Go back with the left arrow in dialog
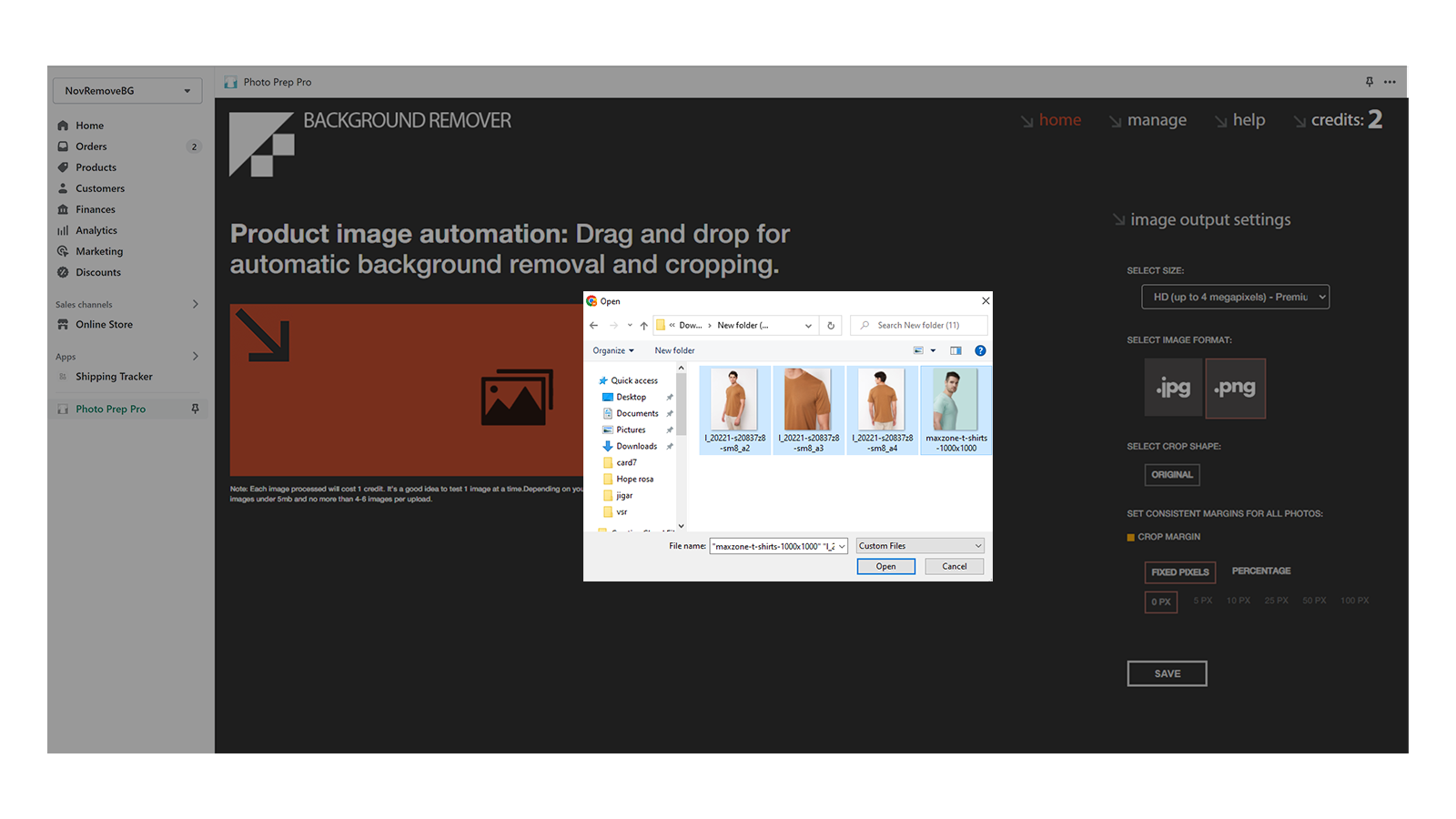1456x819 pixels. [x=593, y=326]
